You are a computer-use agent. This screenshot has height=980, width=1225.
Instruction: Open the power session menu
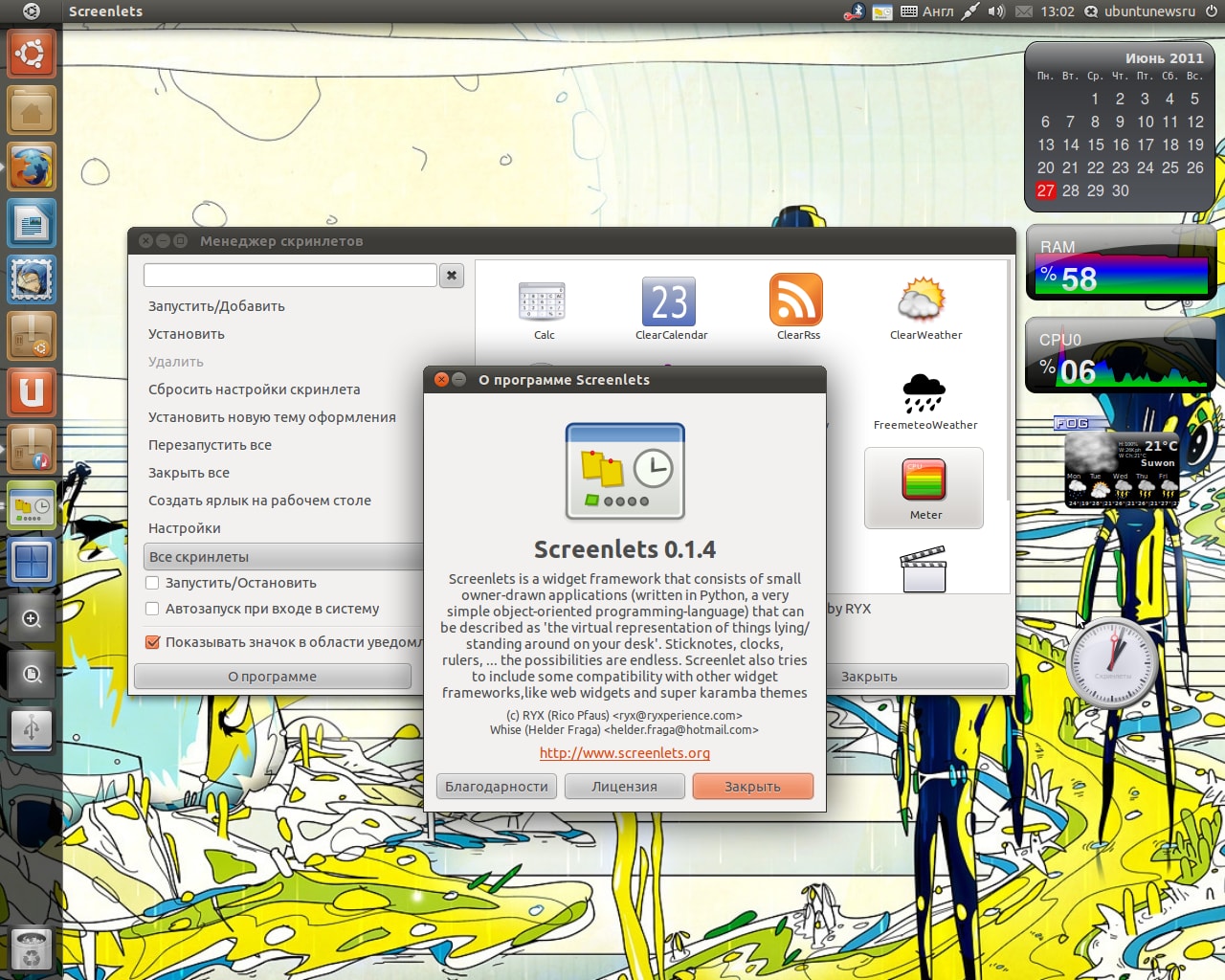(1212, 11)
